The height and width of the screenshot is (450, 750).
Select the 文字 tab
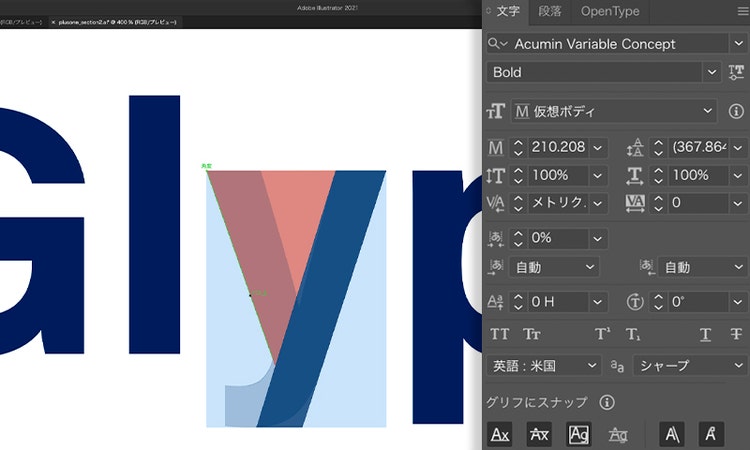pos(508,11)
